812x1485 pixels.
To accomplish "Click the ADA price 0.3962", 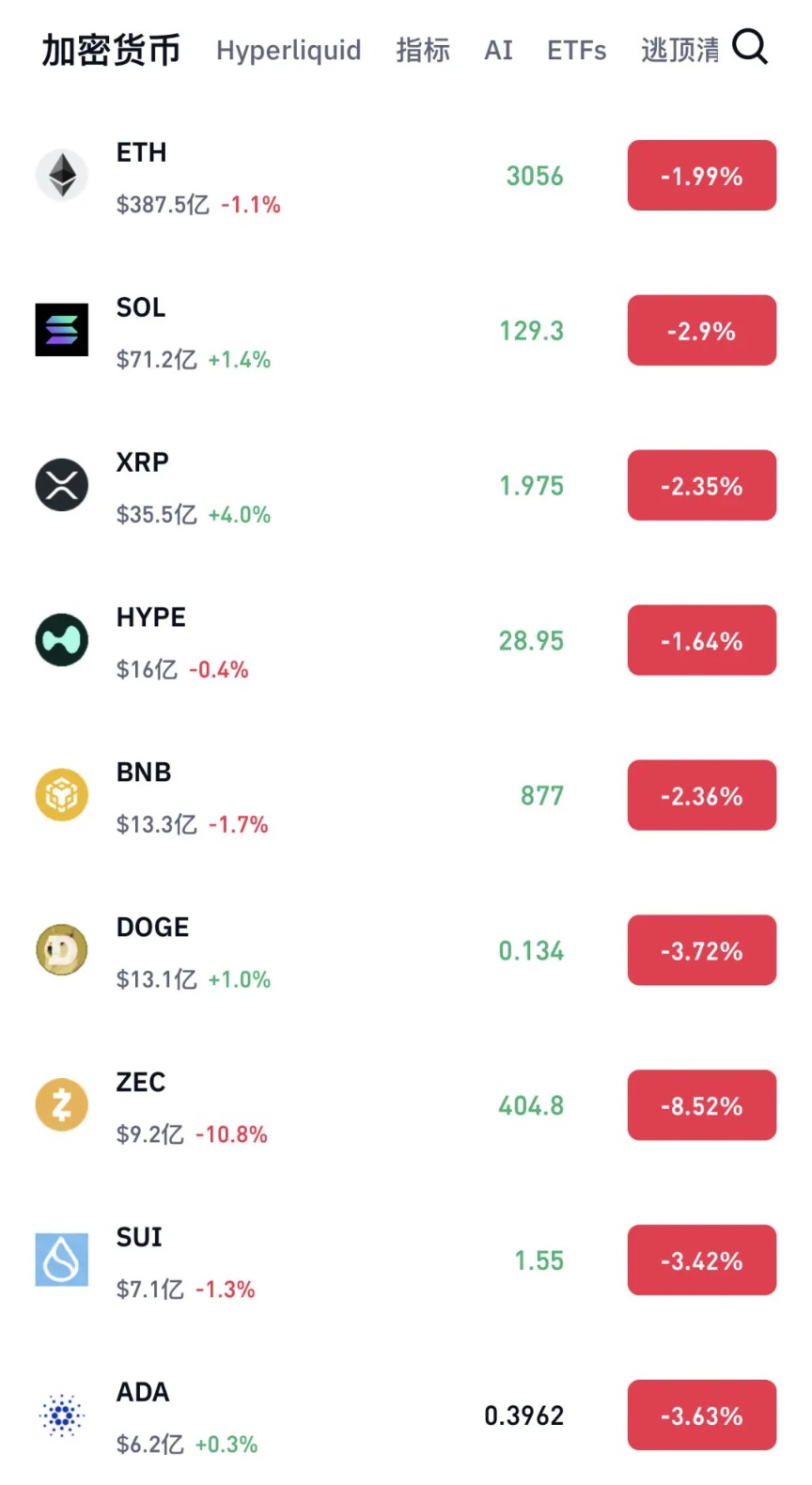I will tap(523, 1415).
